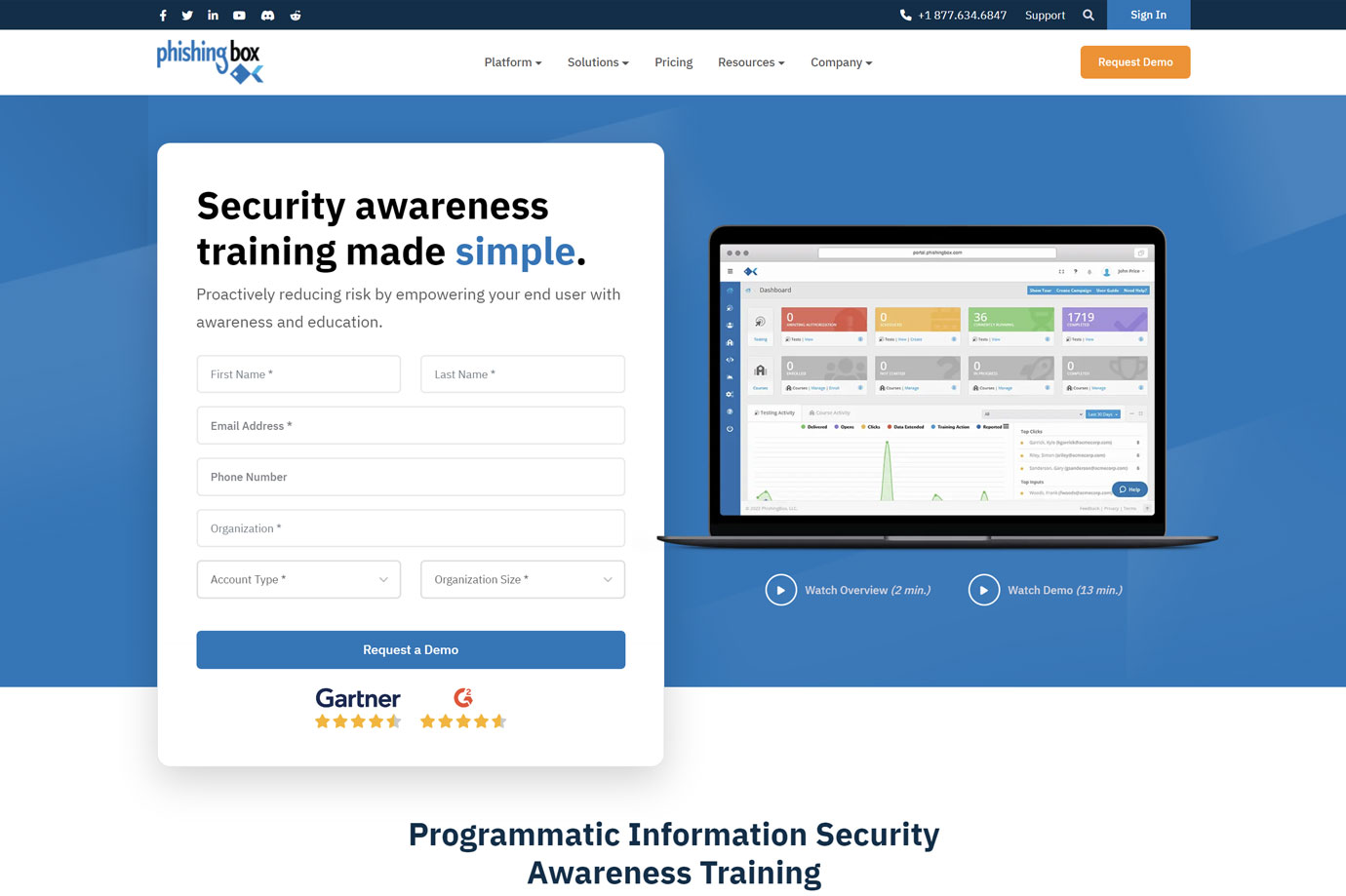
Task: Expand the Solutions menu
Action: pyautogui.click(x=598, y=62)
